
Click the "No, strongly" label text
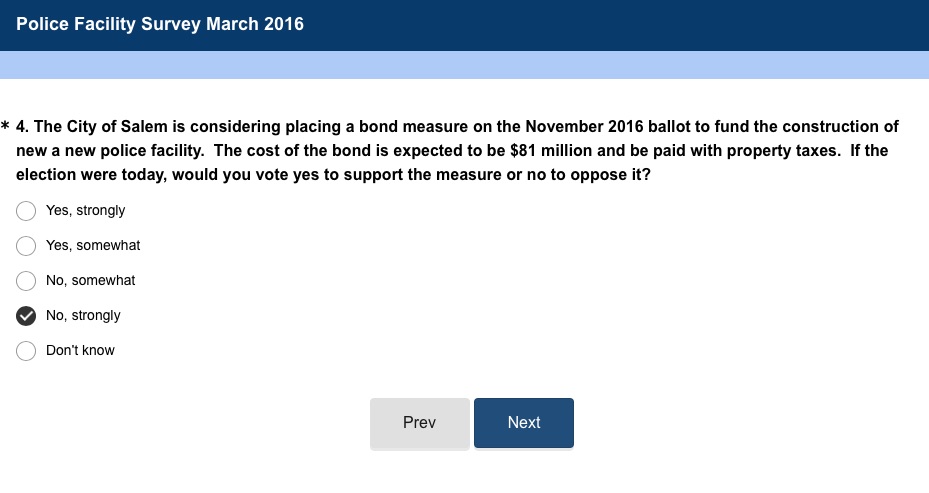tap(83, 316)
